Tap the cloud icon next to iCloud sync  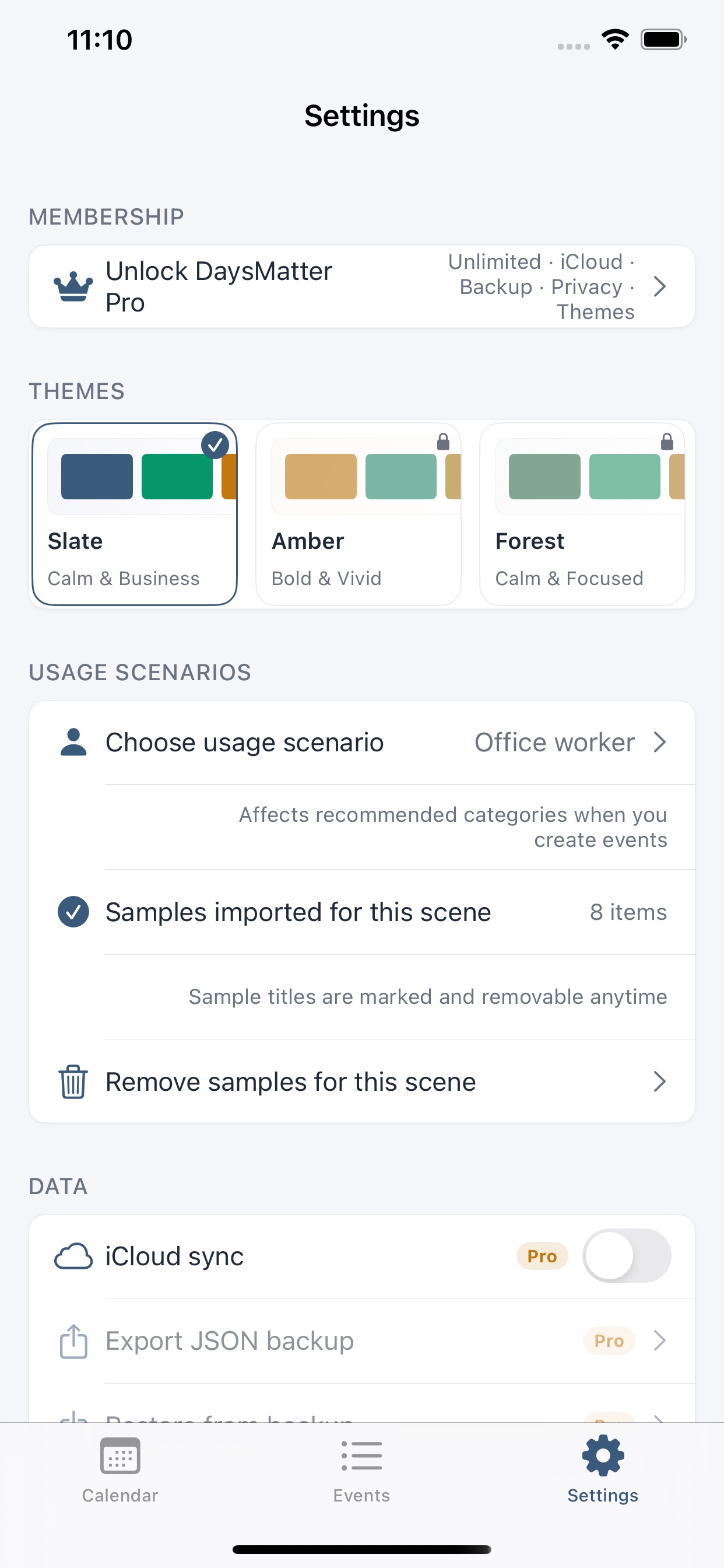[x=73, y=1256]
